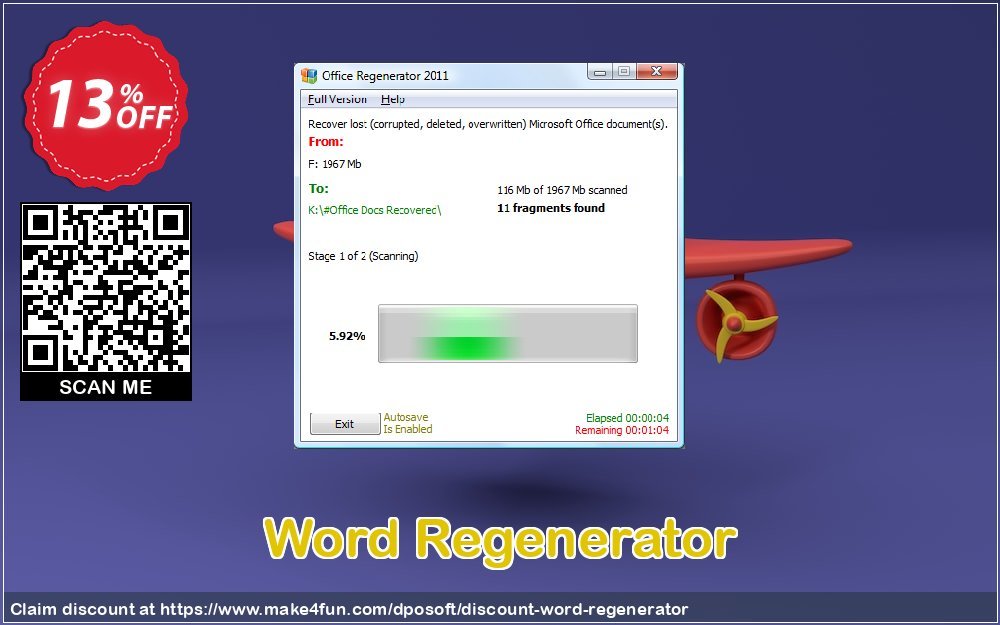Click the Office Regenerator app icon in title bar
Screen dimensions: 1000x625
click(309, 76)
